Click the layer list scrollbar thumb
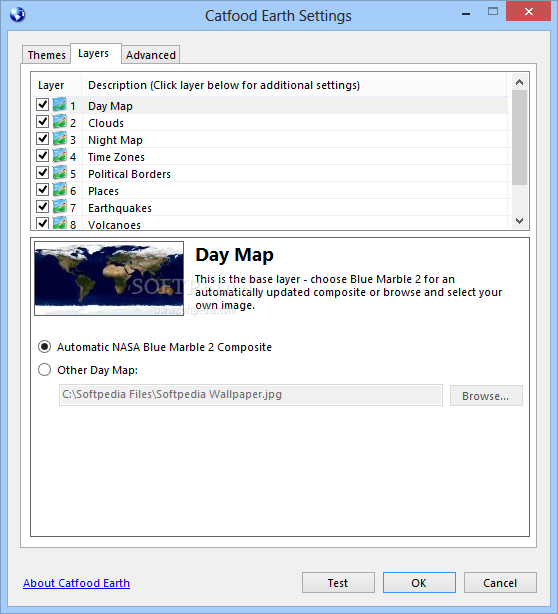The image size is (558, 614). pyautogui.click(x=520, y=137)
